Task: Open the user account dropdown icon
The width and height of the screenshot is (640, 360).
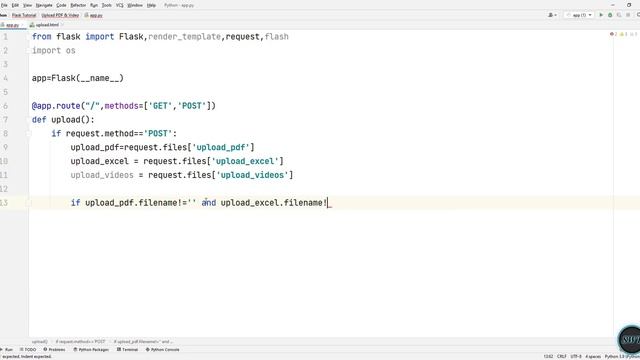Action: [x=552, y=15]
